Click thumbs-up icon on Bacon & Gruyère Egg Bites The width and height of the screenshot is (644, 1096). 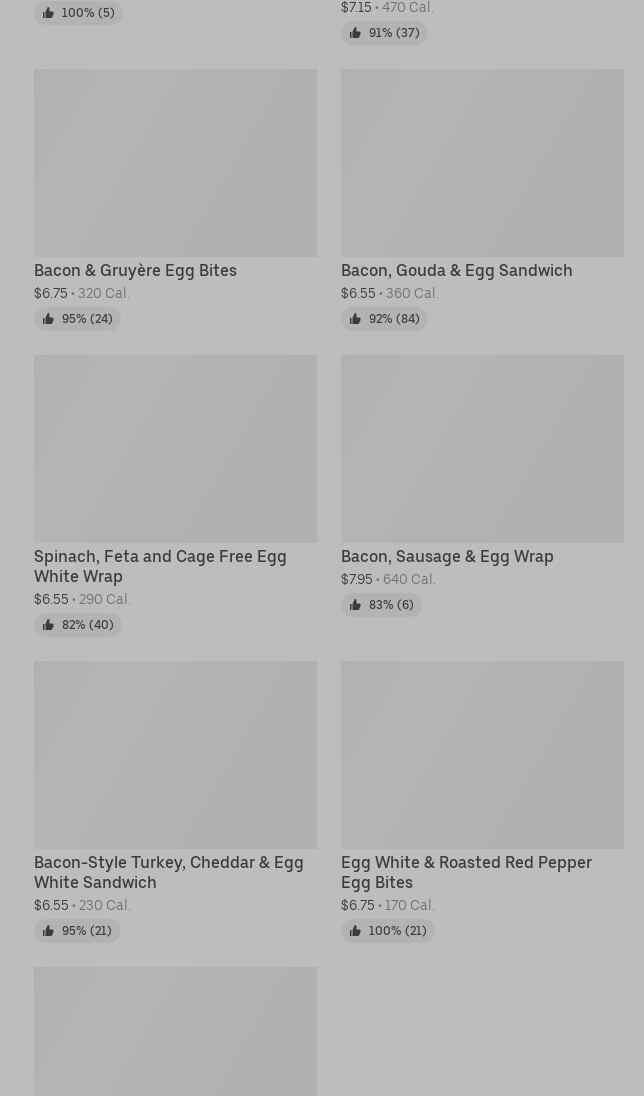coord(48,319)
